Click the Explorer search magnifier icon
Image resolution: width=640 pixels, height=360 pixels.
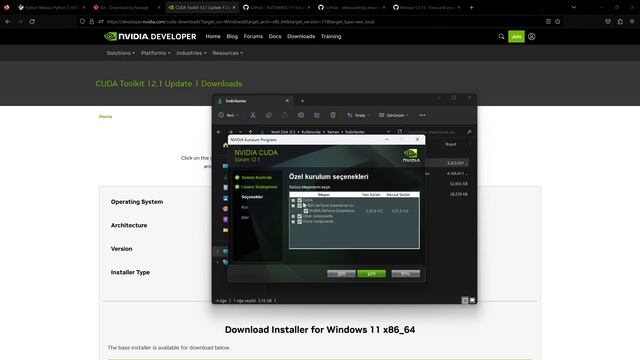(x=469, y=132)
